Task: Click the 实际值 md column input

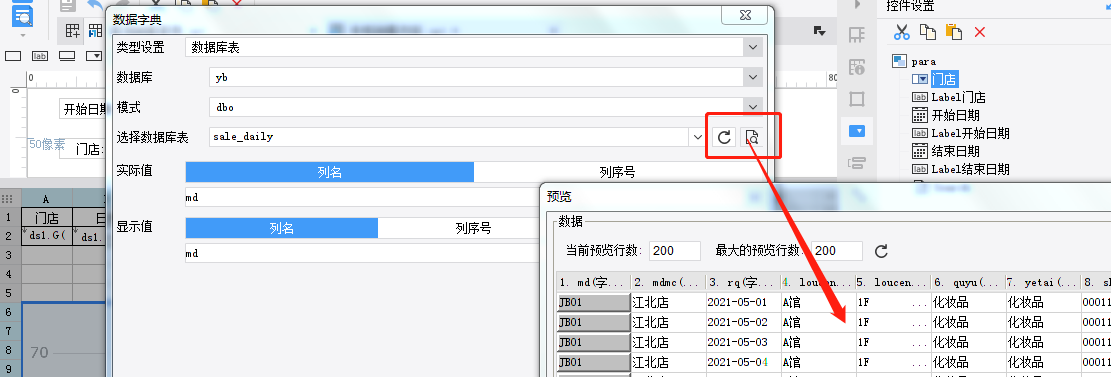Action: 362,197
